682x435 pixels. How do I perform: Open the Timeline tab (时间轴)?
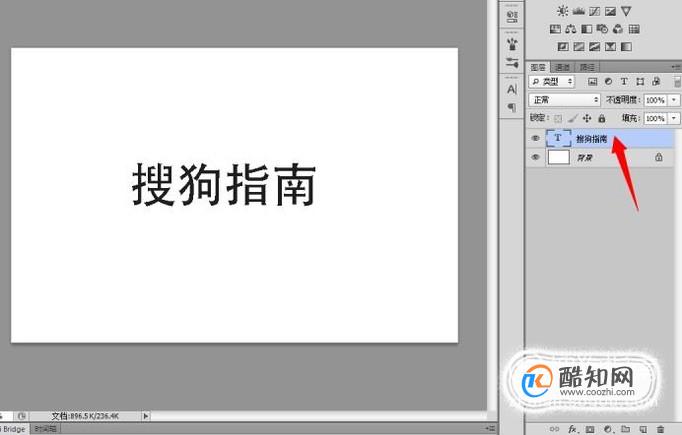(x=46, y=429)
